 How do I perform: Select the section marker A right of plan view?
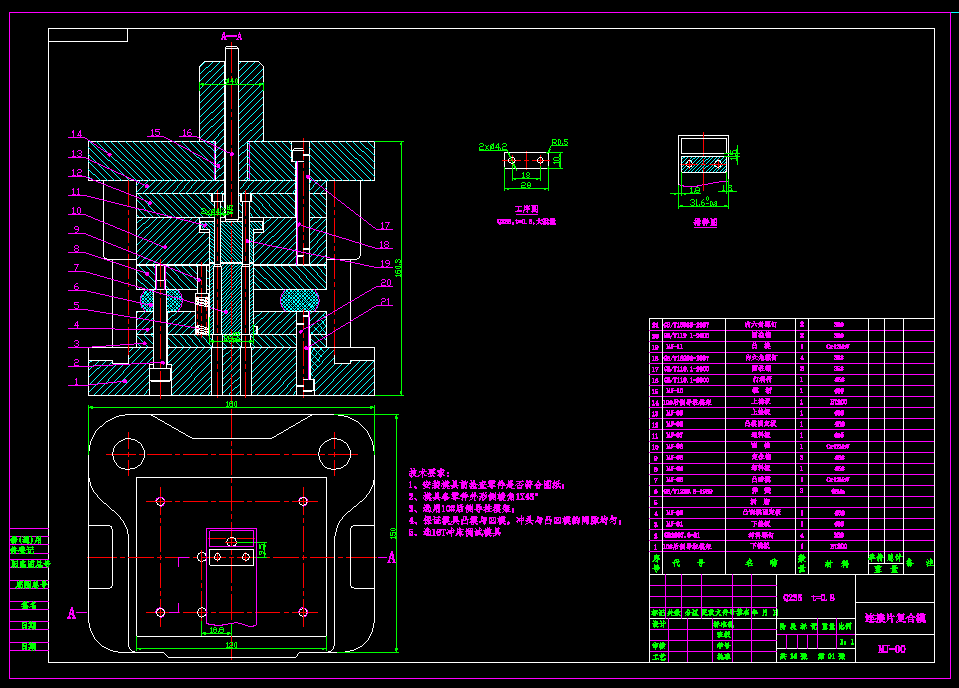pyautogui.click(x=391, y=558)
